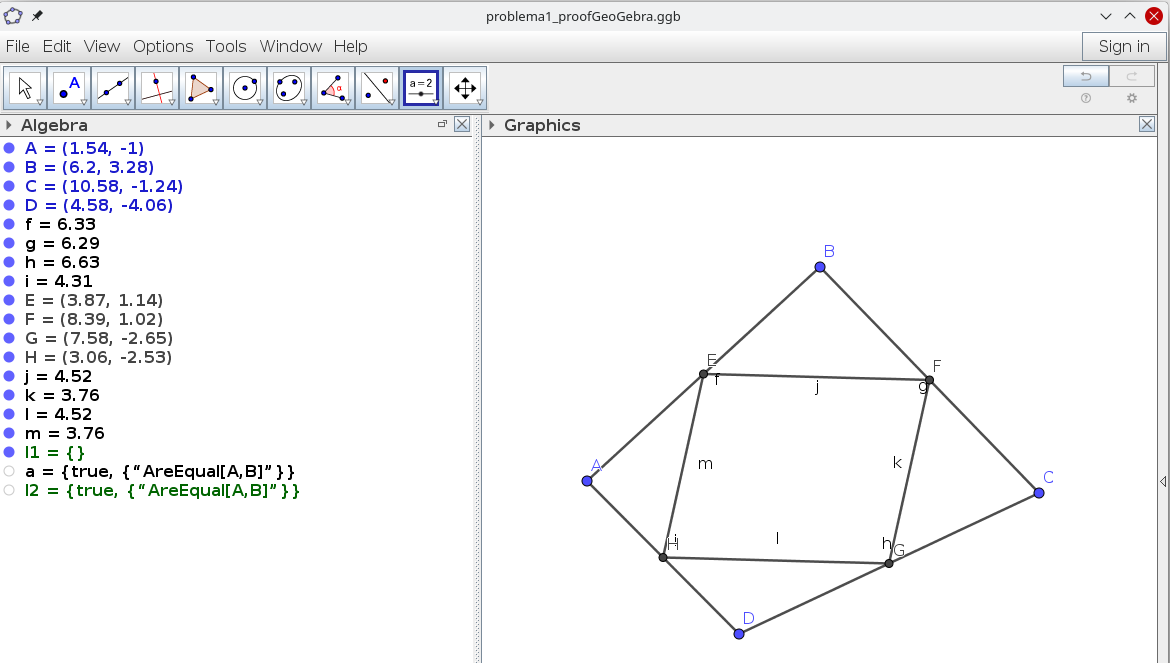Select the Move arrow tool
This screenshot has width=1170, height=663.
(25, 88)
